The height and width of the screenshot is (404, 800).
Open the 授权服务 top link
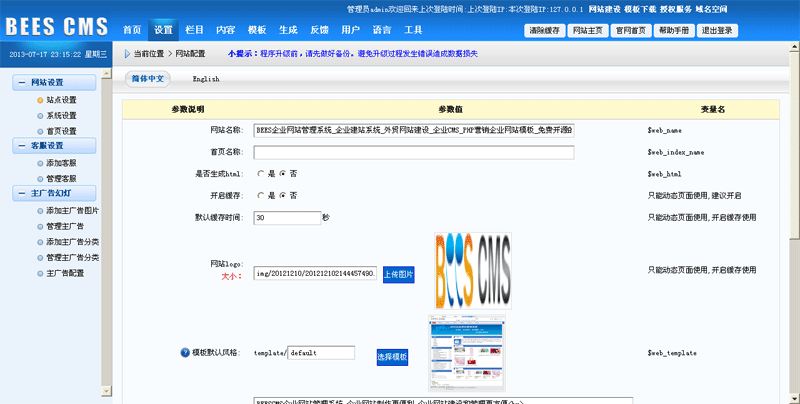tap(676, 9)
